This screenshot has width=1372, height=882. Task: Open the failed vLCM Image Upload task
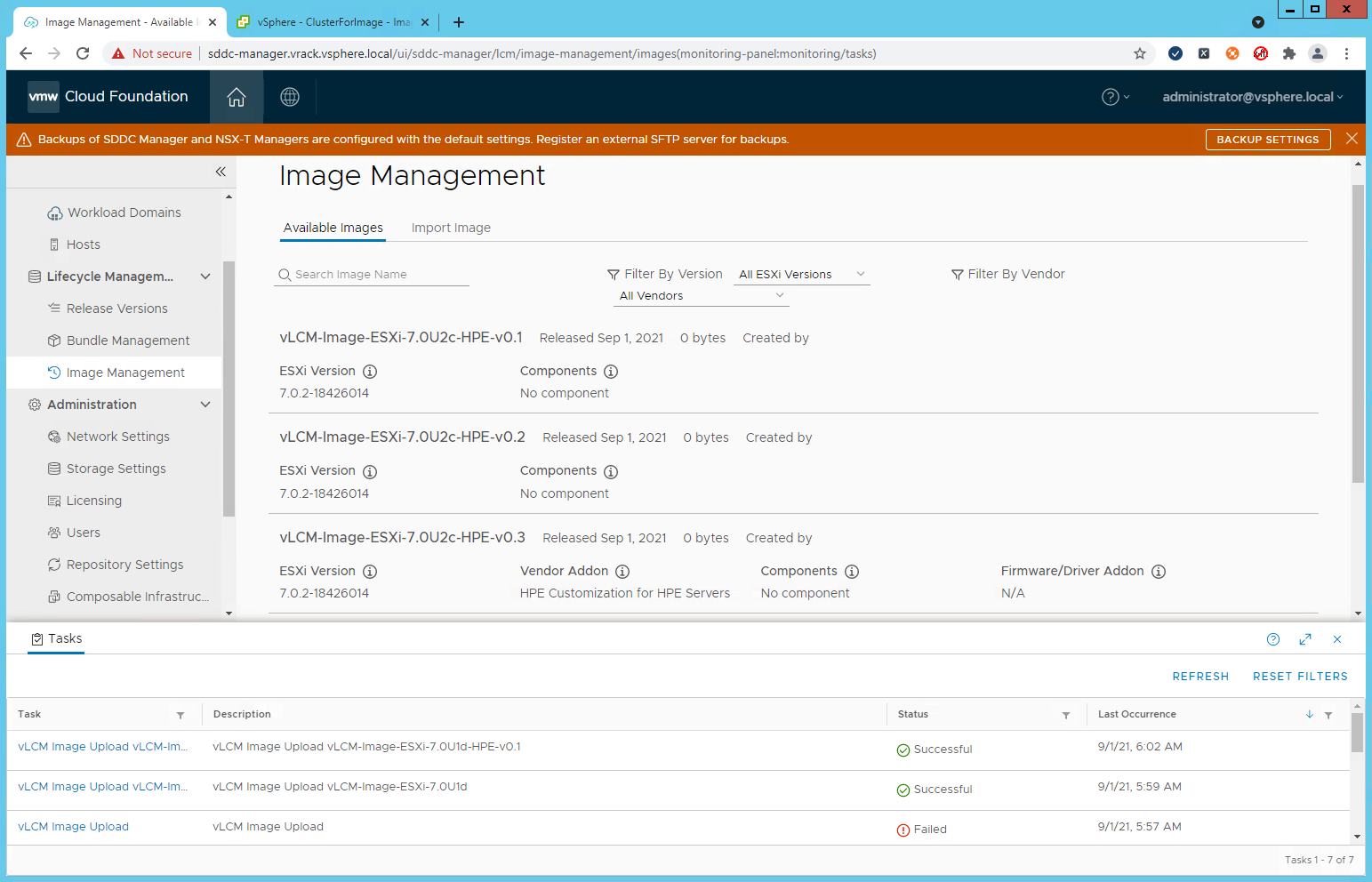coord(74,827)
